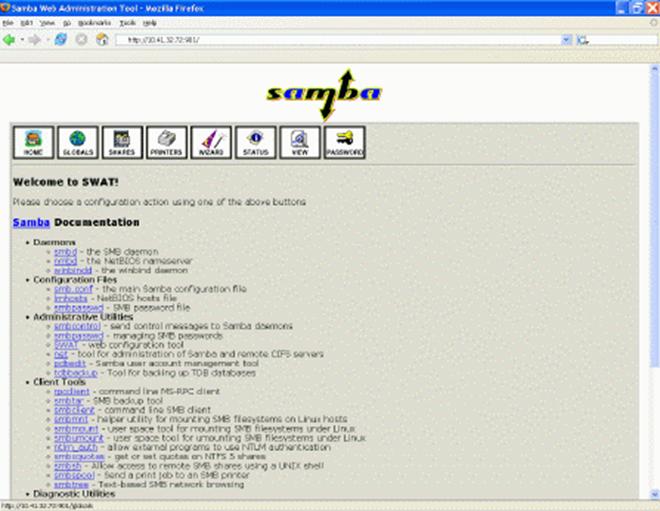Click the 'Client Tools' list heading
This screenshot has height=511, width=660.
(x=59, y=382)
